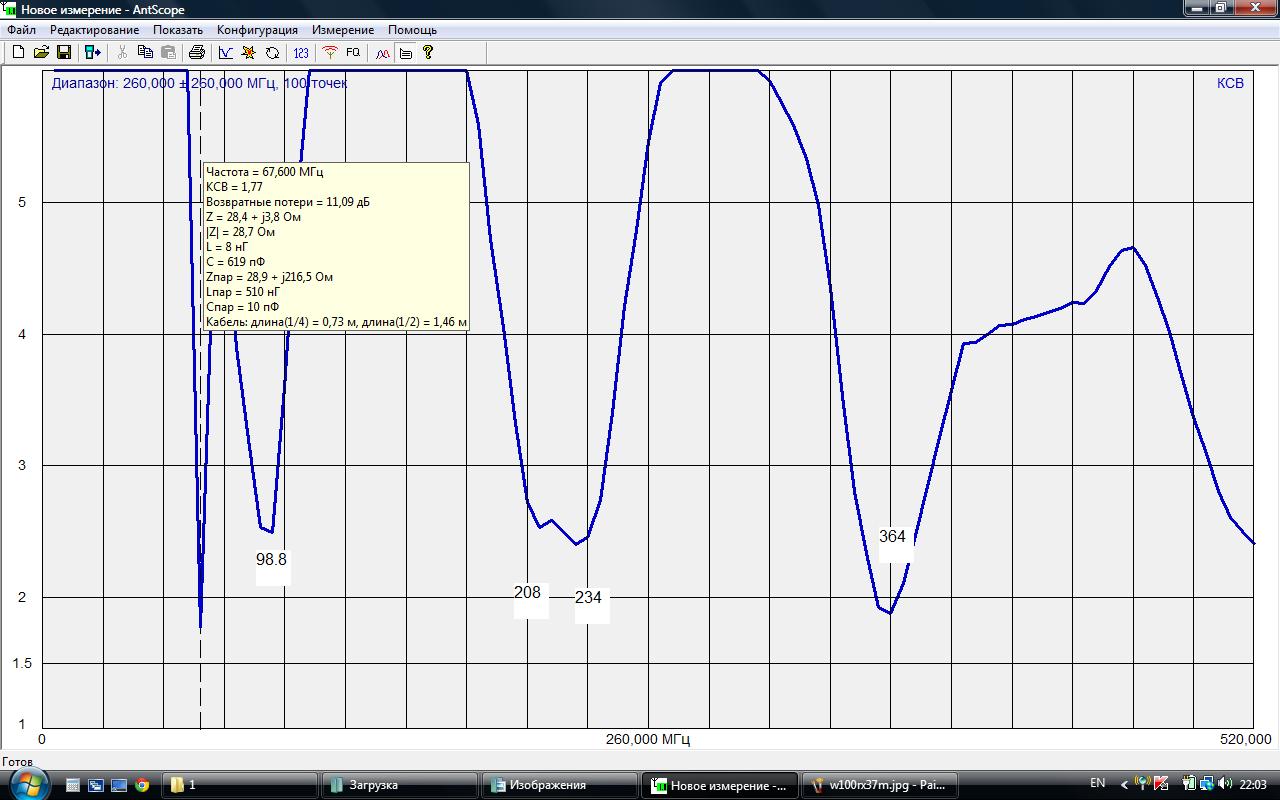Expand hidden tray icons arrow

point(1125,785)
